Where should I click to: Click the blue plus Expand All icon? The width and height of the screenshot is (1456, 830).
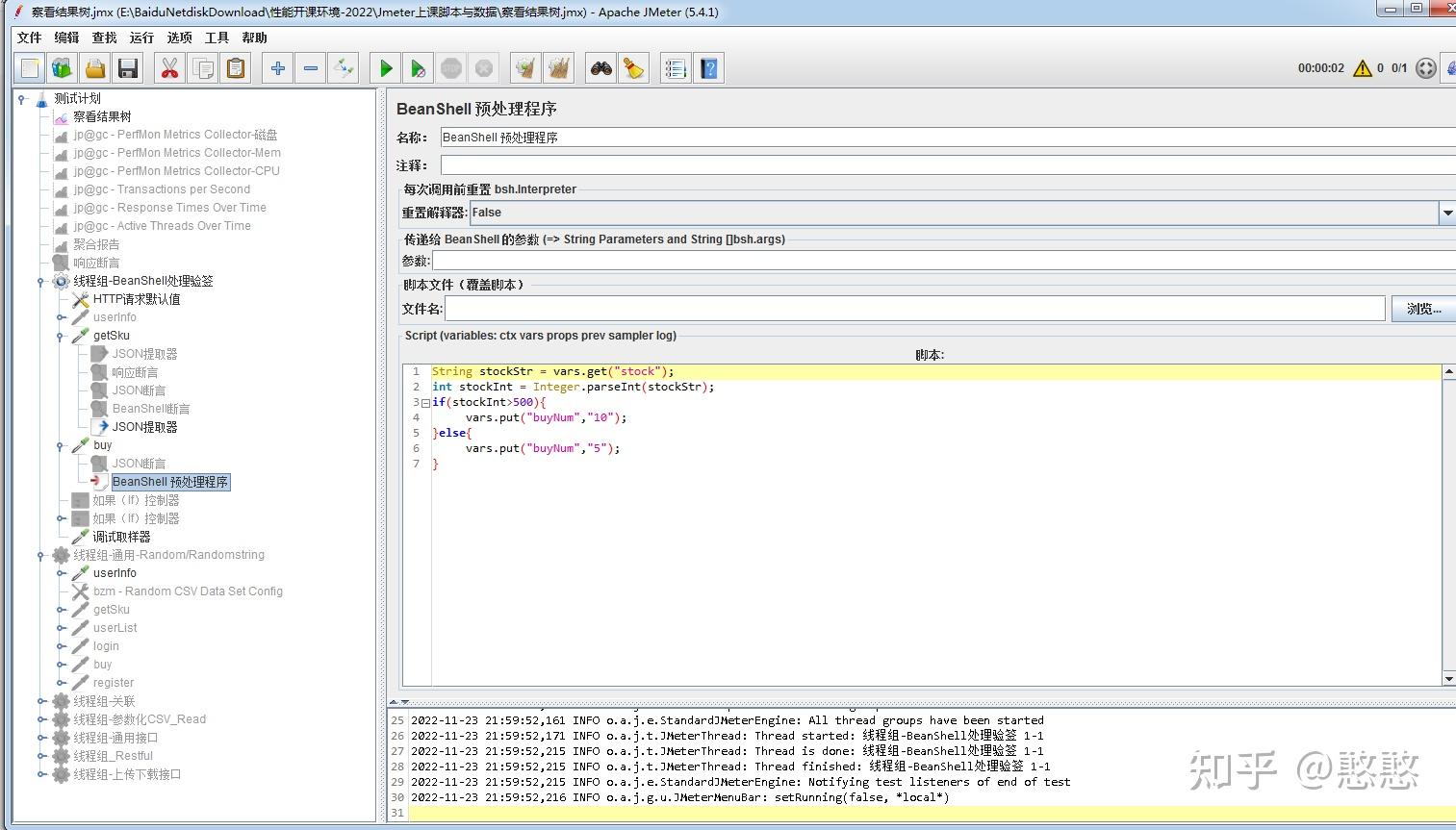point(278,68)
